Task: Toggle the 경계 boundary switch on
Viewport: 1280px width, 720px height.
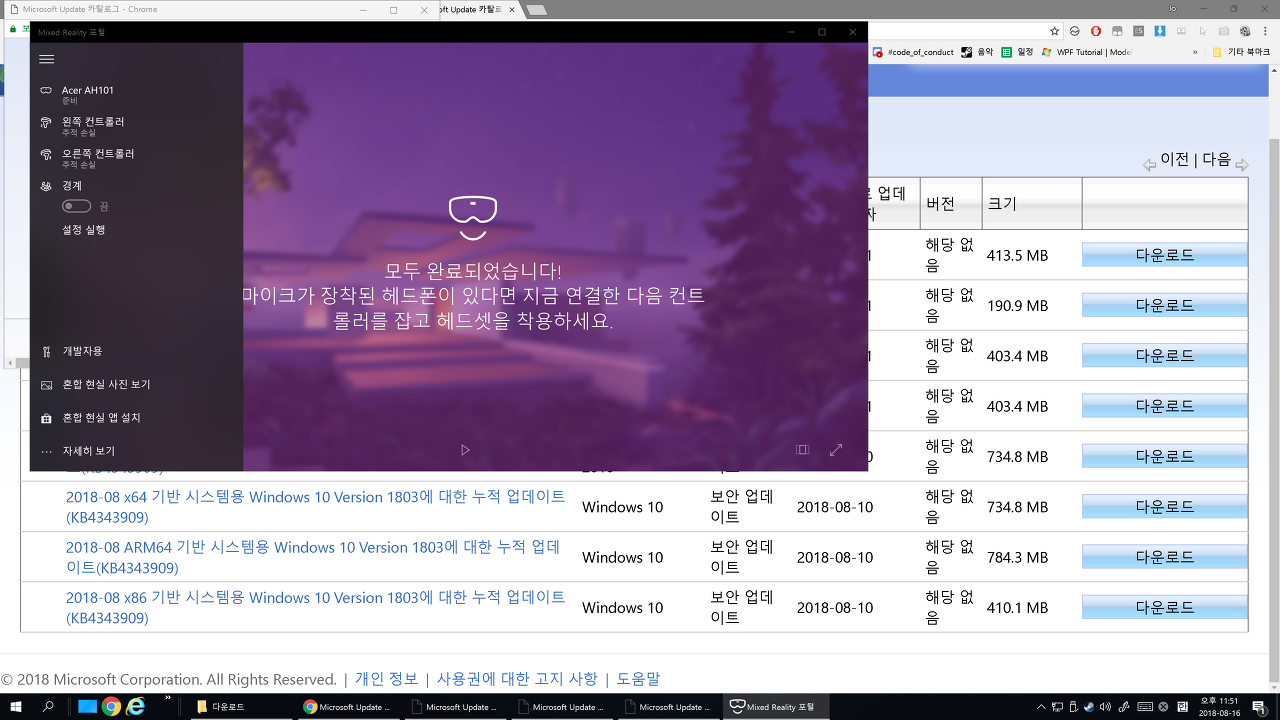Action: [76, 206]
